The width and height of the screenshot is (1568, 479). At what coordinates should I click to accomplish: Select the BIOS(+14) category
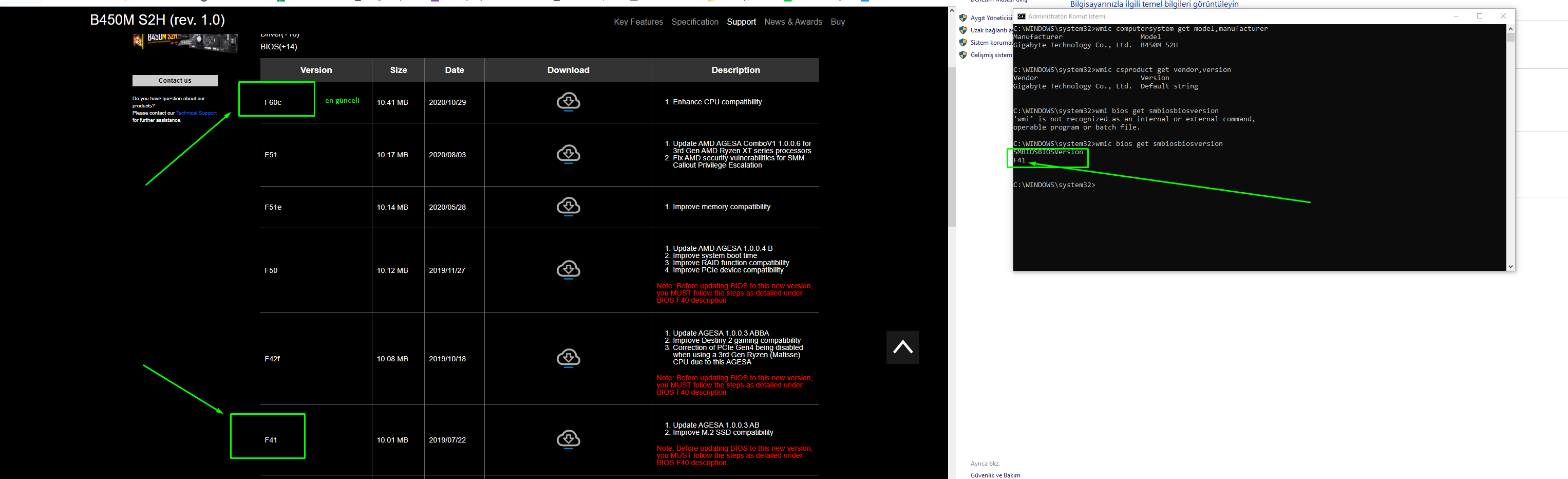(279, 47)
